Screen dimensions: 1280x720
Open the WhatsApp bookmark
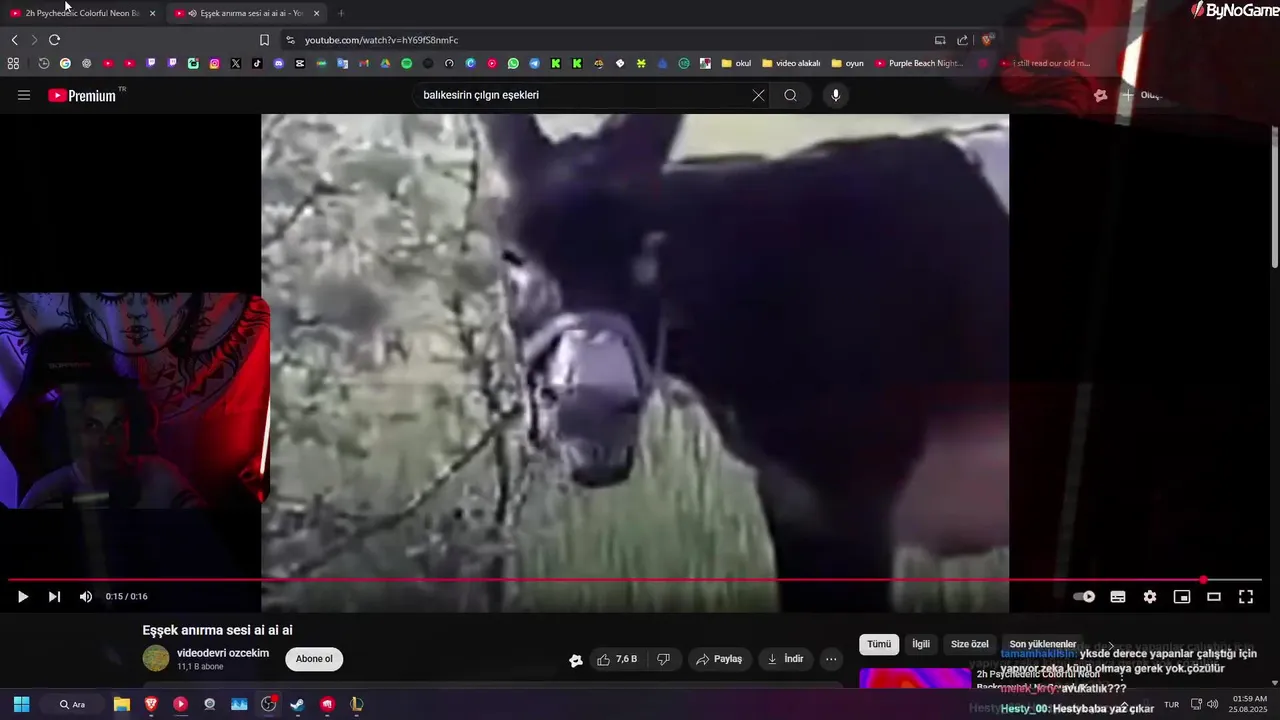click(513, 63)
